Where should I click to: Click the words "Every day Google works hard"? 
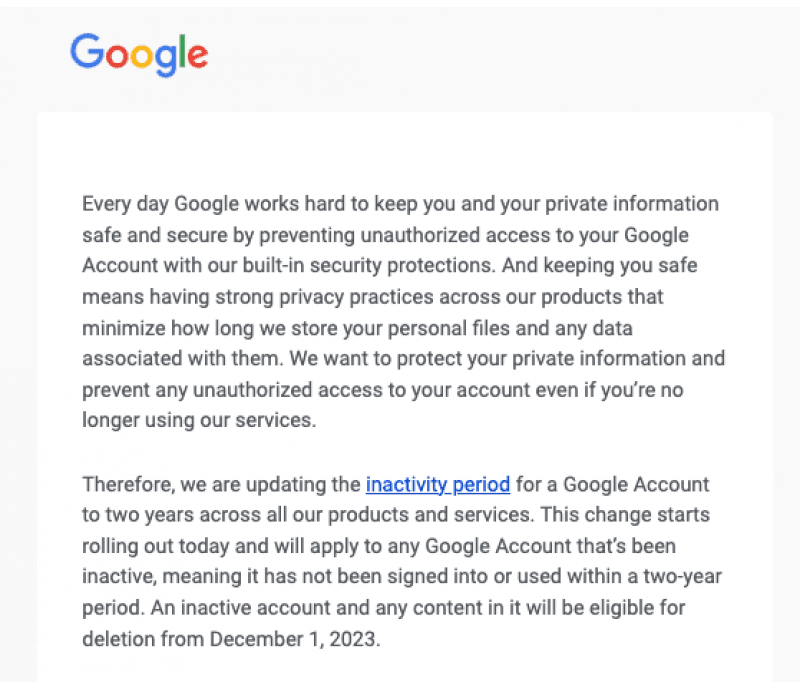[204, 204]
